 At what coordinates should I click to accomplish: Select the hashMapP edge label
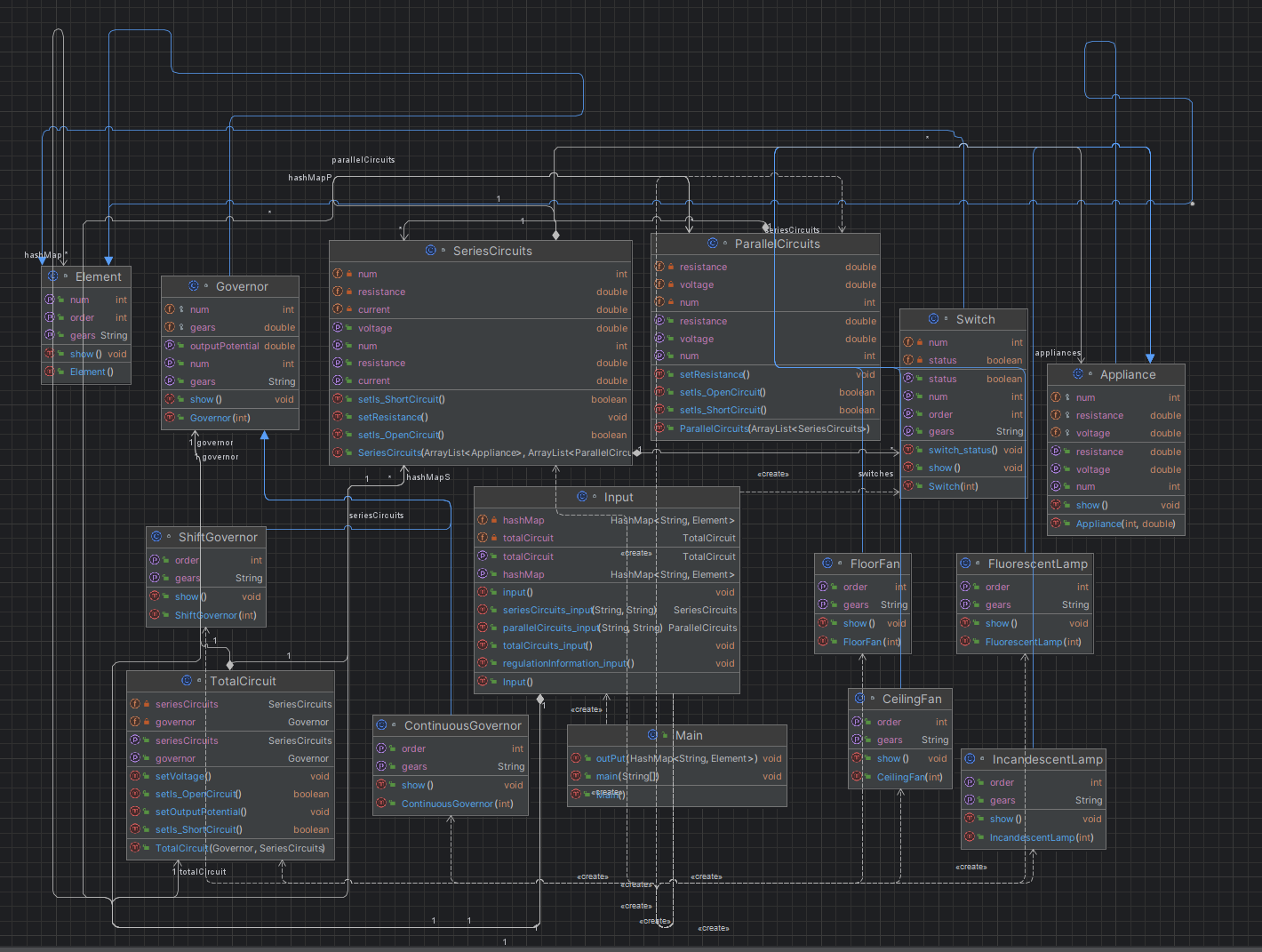(x=310, y=178)
